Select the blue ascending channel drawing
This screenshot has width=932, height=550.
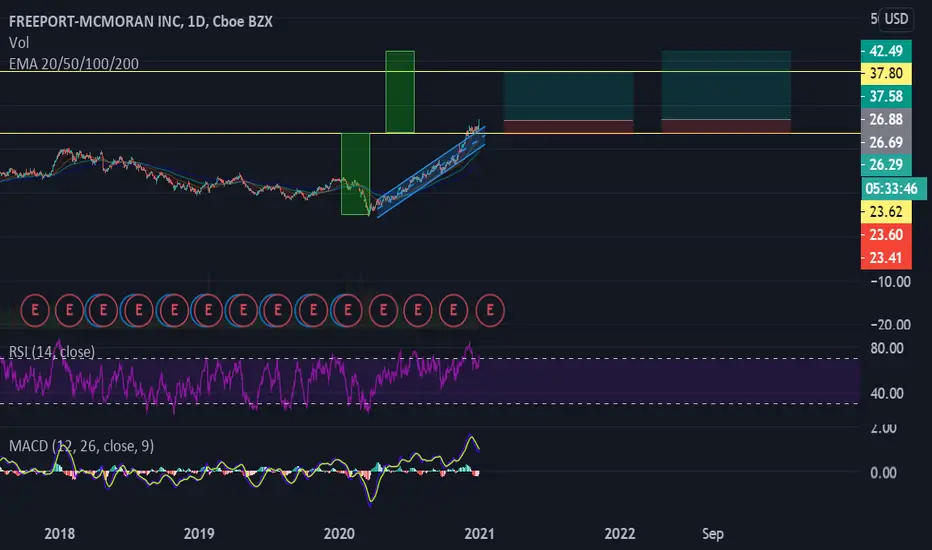[x=432, y=172]
